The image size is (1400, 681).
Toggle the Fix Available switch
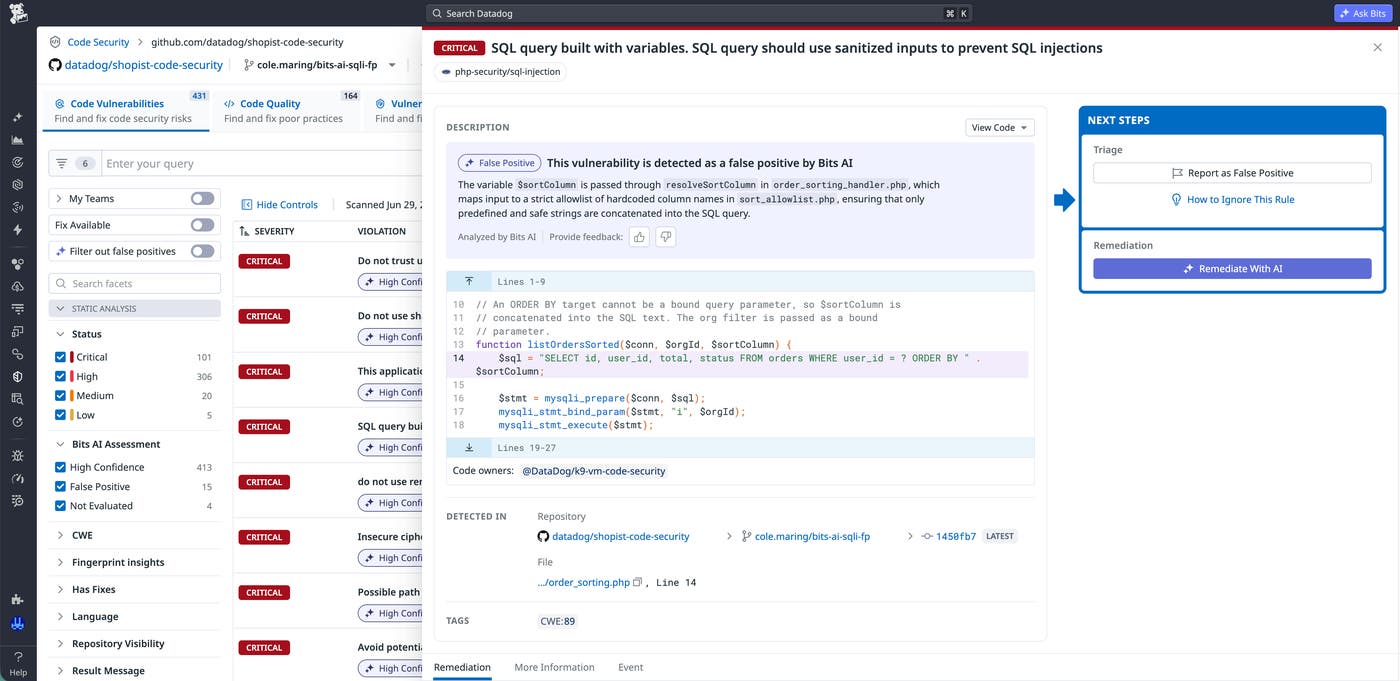coord(202,225)
